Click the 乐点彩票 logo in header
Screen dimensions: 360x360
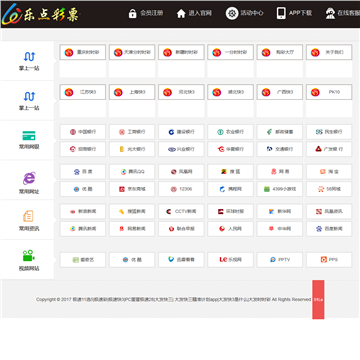coord(41,14)
